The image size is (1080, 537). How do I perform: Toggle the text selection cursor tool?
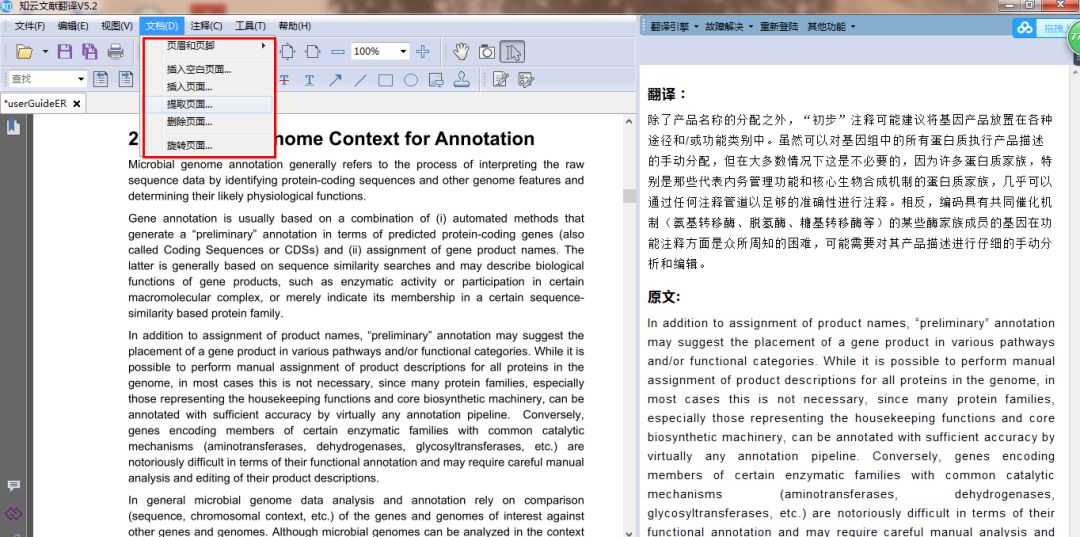coord(512,52)
